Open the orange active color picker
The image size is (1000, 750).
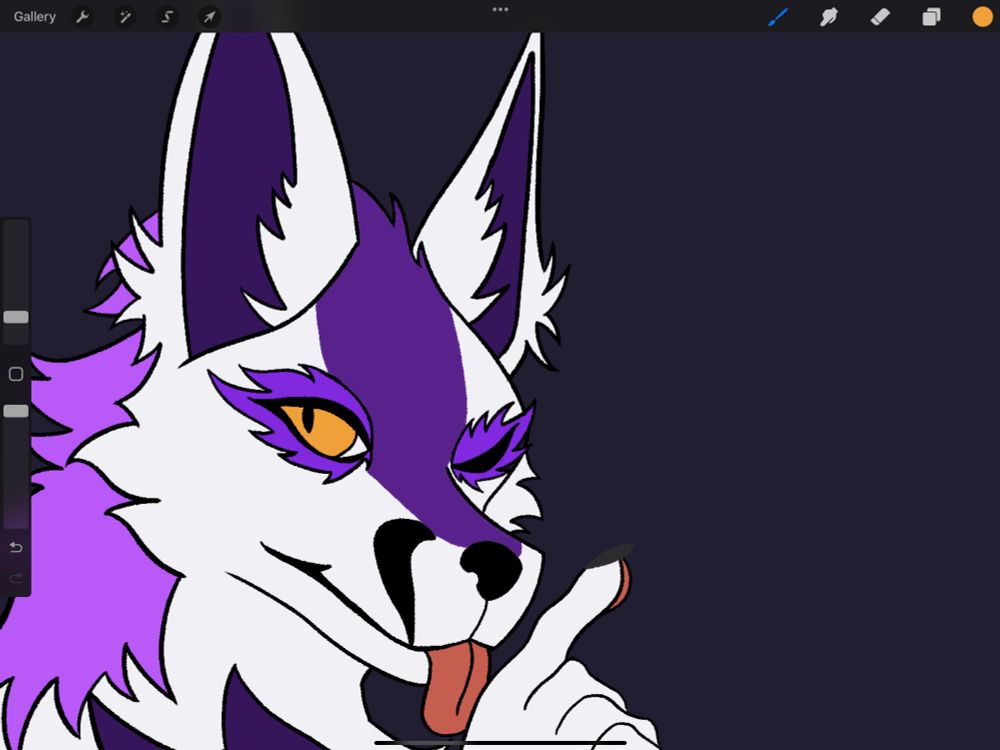[x=982, y=17]
